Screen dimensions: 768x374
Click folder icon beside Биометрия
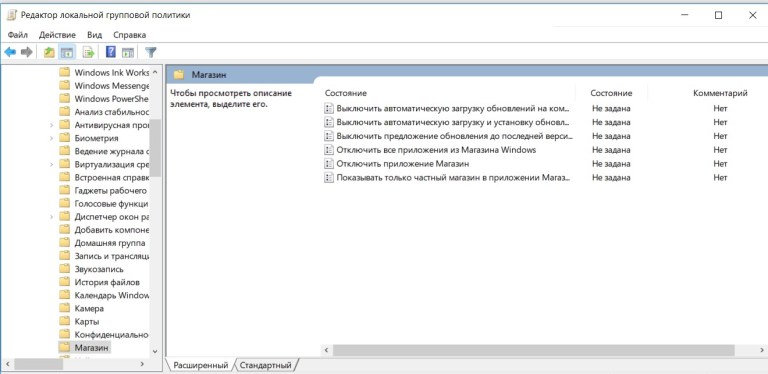(64, 138)
